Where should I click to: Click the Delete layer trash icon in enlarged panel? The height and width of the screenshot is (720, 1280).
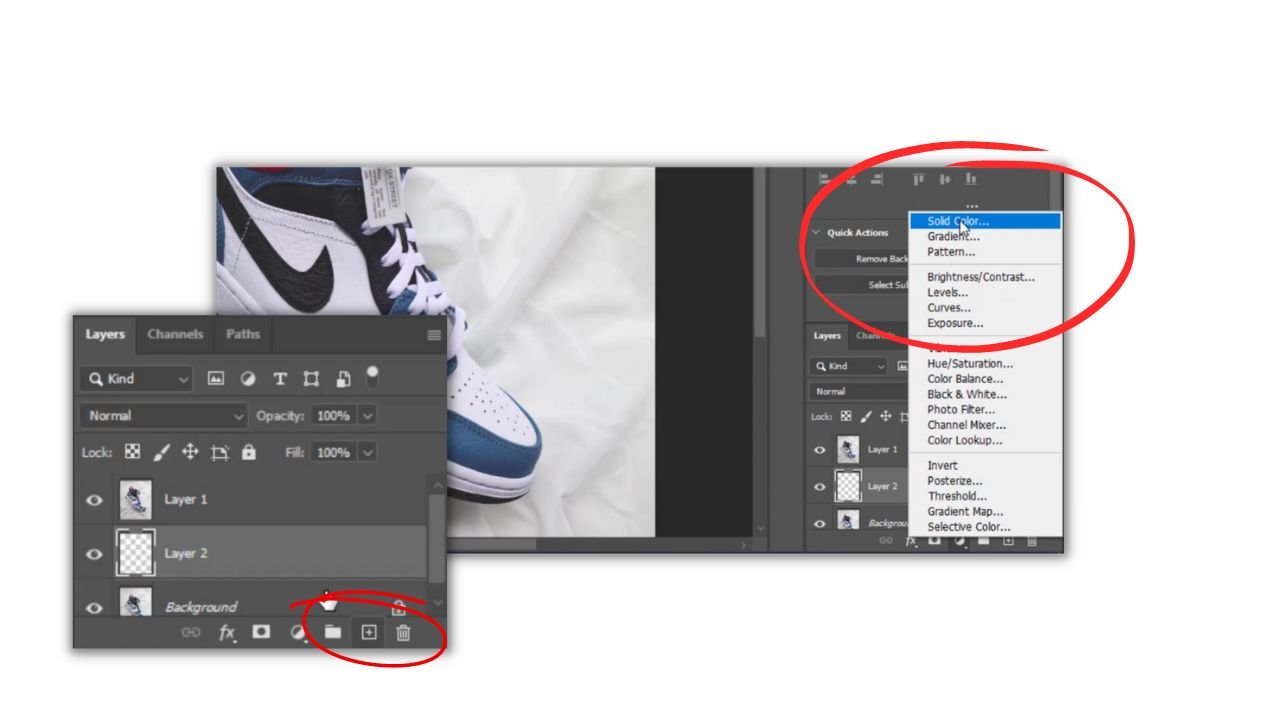pyautogui.click(x=403, y=632)
